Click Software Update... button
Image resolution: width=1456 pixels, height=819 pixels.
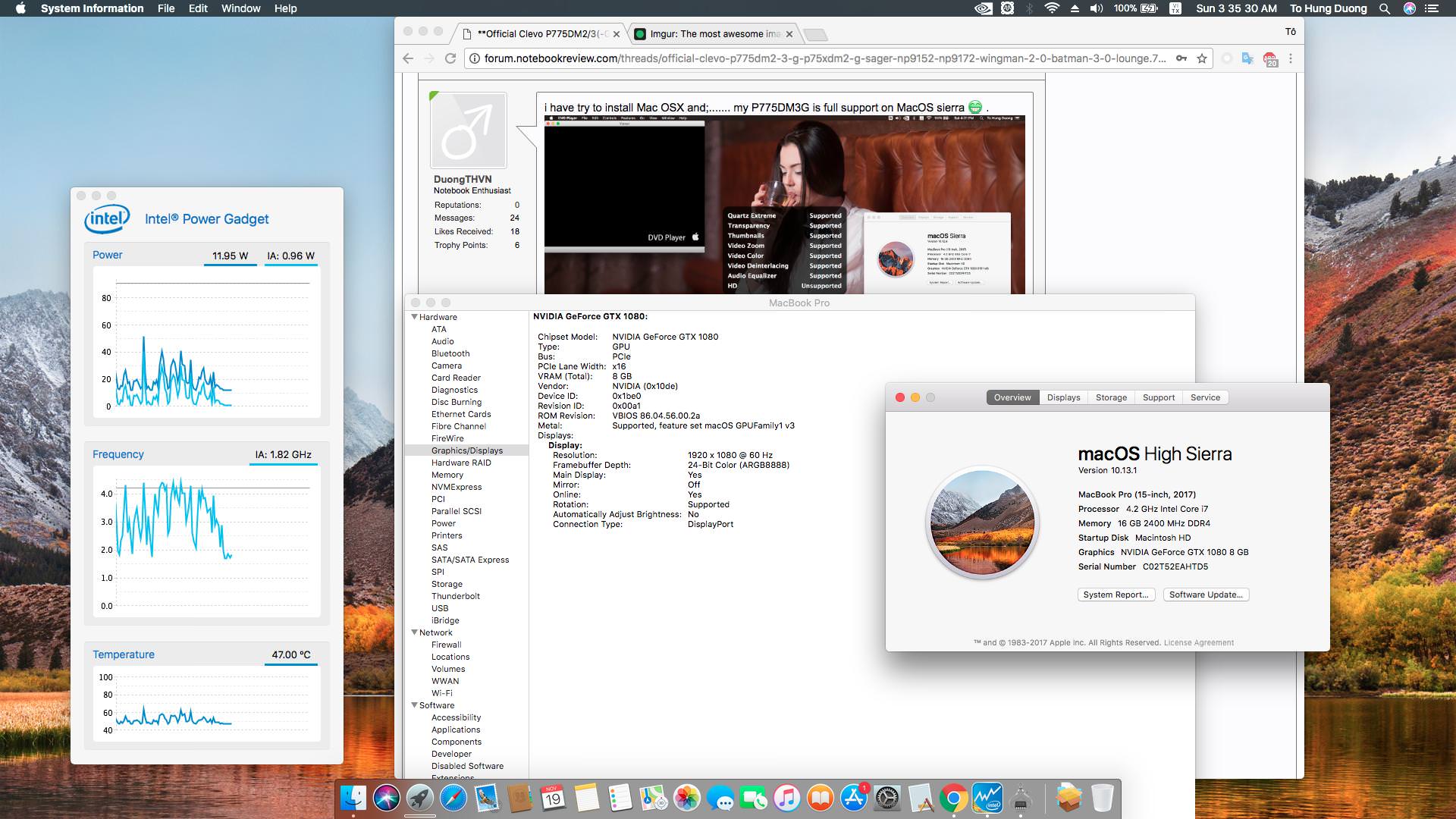point(1206,595)
